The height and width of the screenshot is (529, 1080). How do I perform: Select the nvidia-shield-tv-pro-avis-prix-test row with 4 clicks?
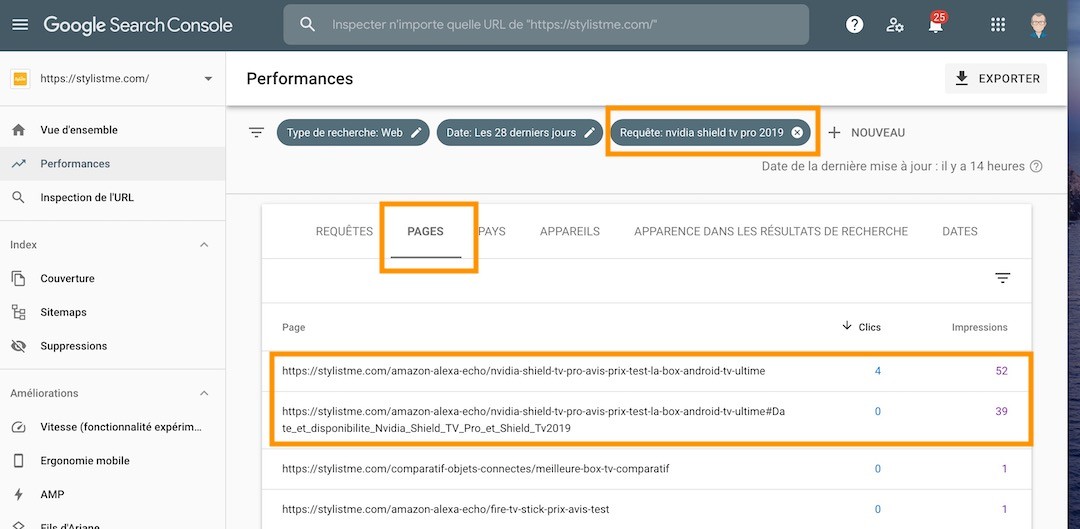tap(646, 371)
